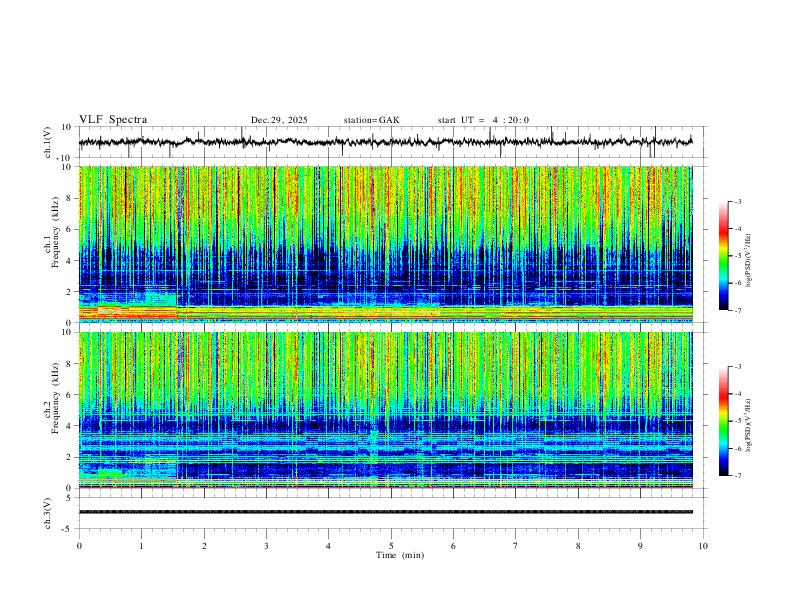Click the ch.3 voltage trace band
The width and height of the screenshot is (792, 612).
pyautogui.click(x=386, y=512)
